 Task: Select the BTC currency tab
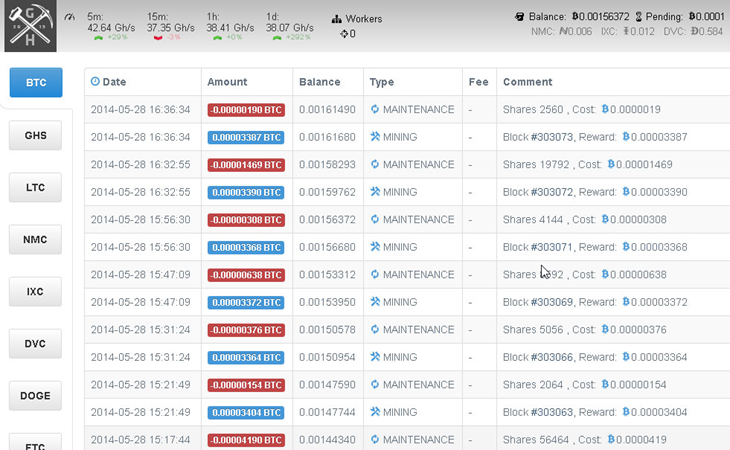[x=36, y=82]
